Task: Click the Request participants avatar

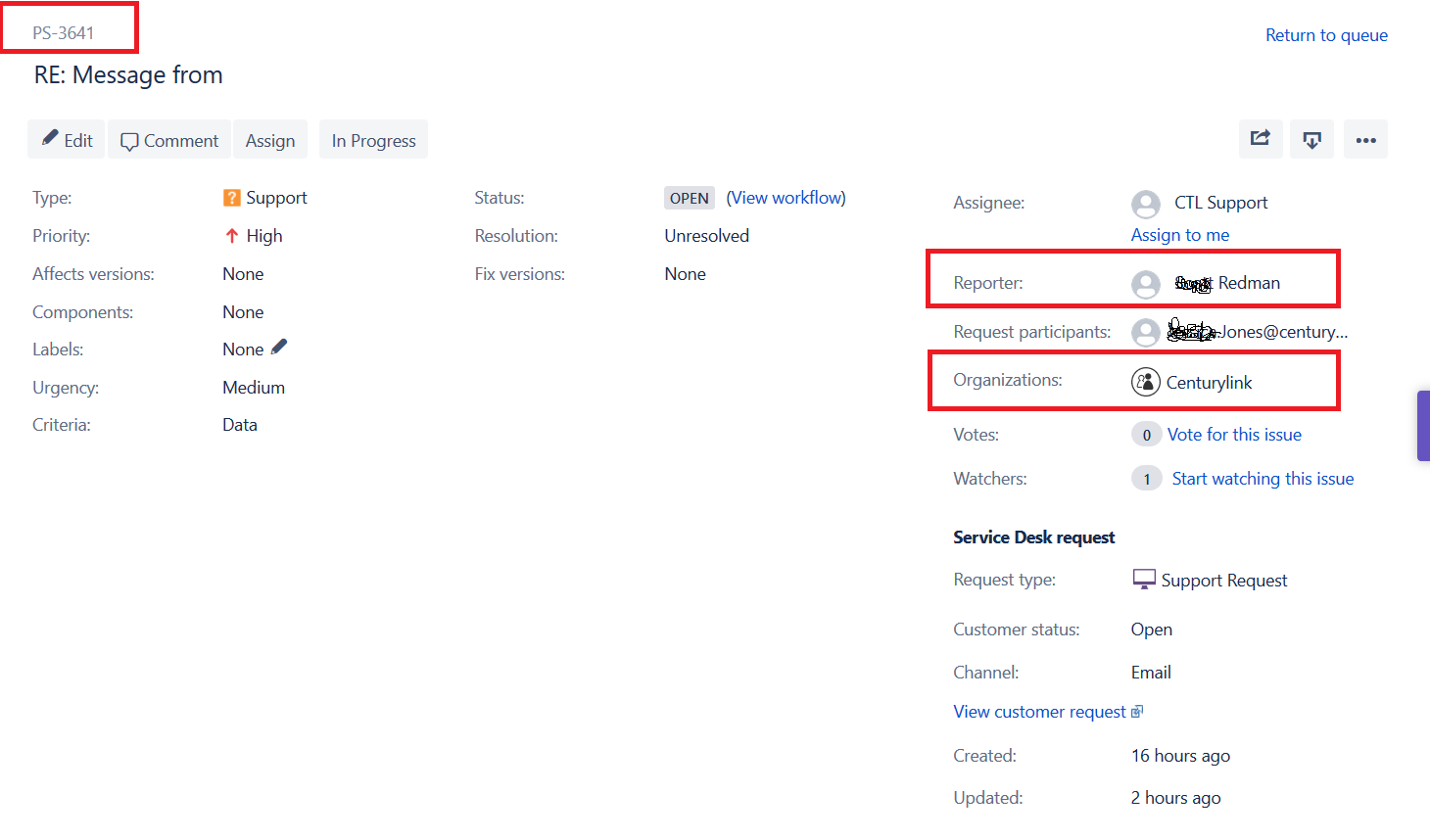Action: pyautogui.click(x=1146, y=333)
